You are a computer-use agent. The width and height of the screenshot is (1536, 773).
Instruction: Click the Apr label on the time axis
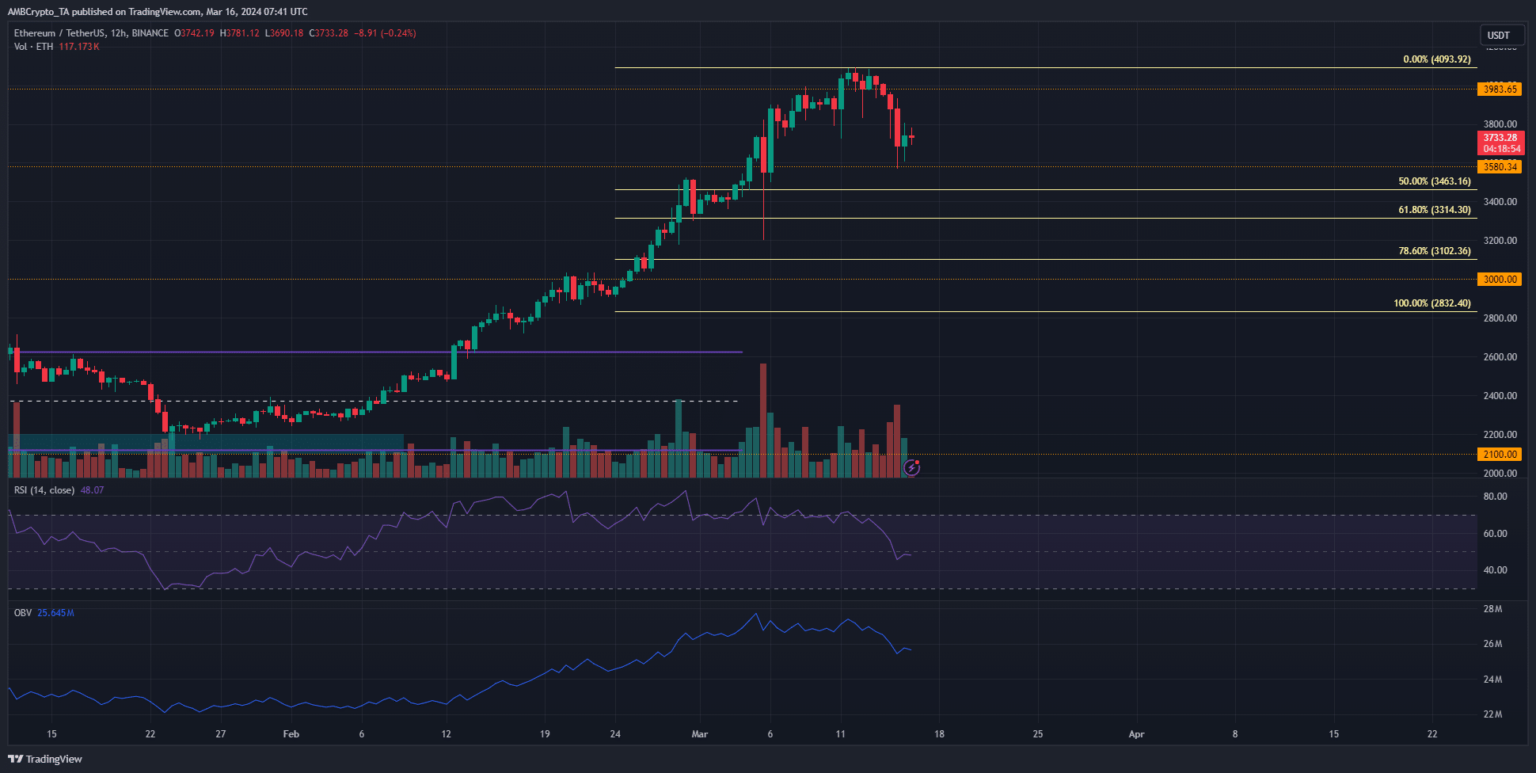1136,734
